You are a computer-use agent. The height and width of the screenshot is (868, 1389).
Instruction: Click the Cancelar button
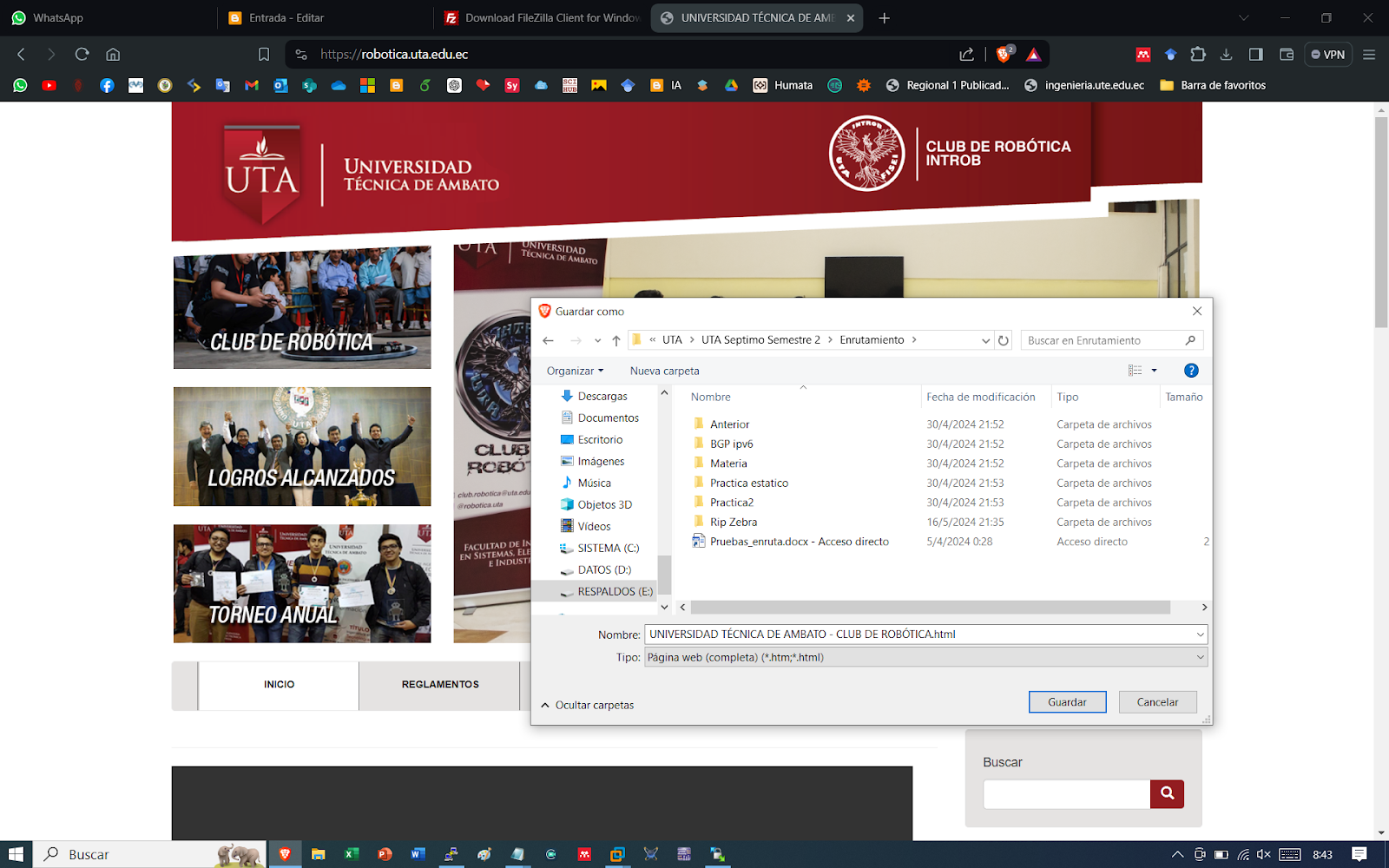(1157, 701)
